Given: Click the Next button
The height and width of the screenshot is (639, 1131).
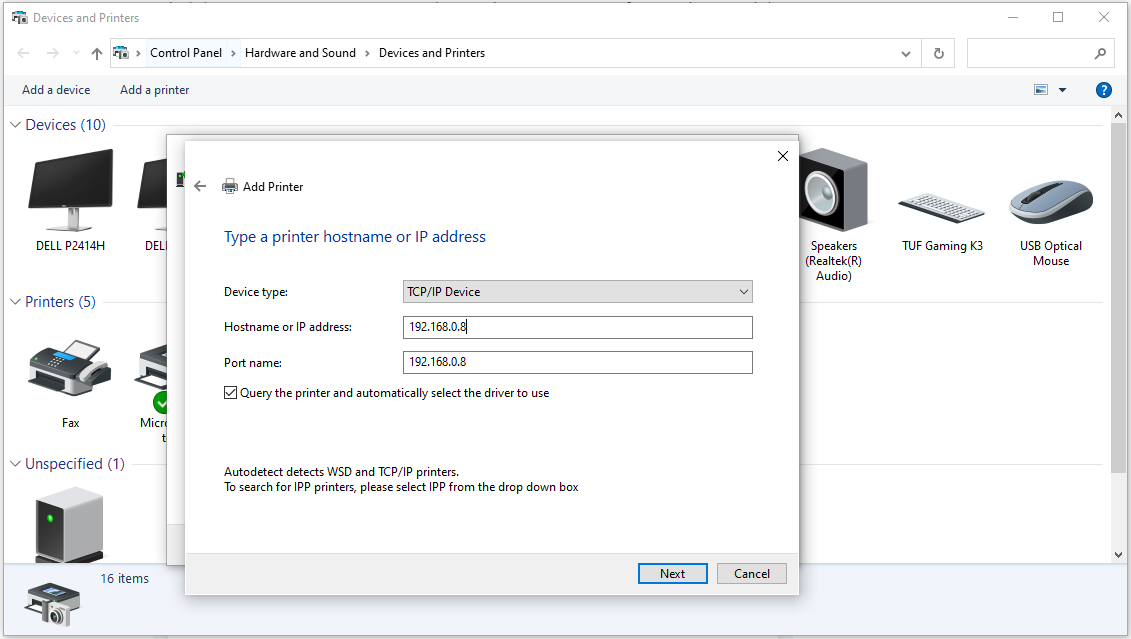Looking at the screenshot, I should coord(672,573).
